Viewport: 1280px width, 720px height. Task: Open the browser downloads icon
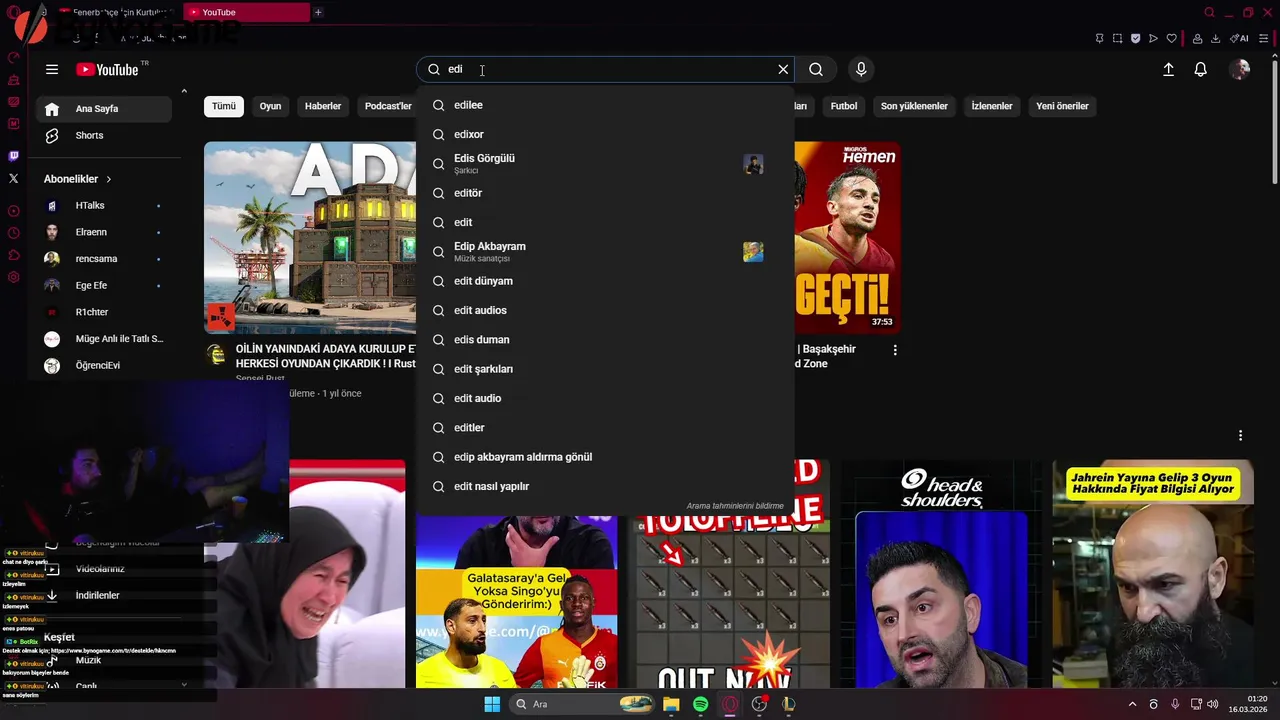tap(1215, 39)
